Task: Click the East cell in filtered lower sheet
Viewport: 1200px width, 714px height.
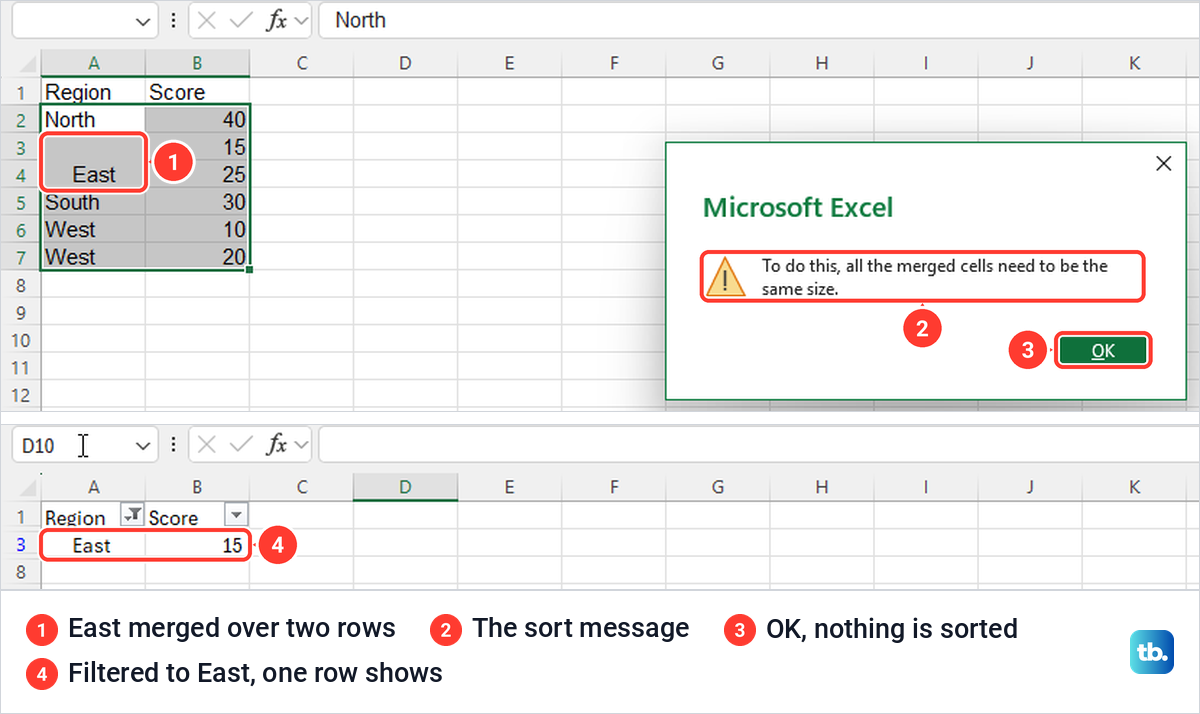Action: point(94,545)
